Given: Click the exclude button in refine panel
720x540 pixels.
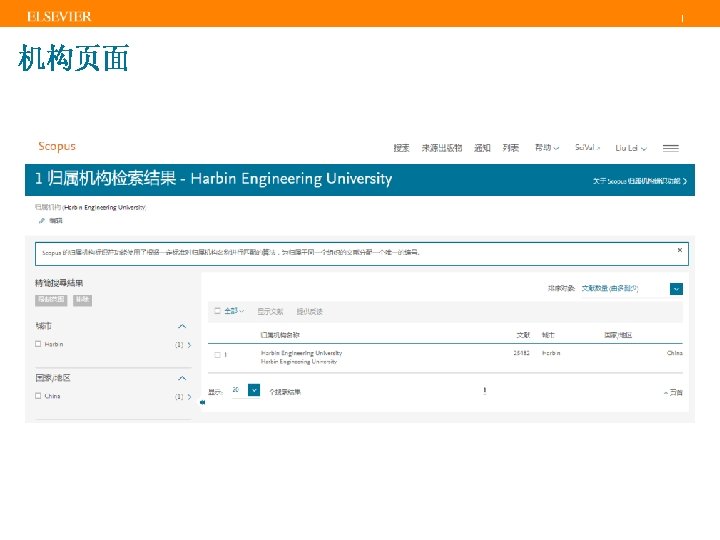Looking at the screenshot, I should (x=82, y=300).
